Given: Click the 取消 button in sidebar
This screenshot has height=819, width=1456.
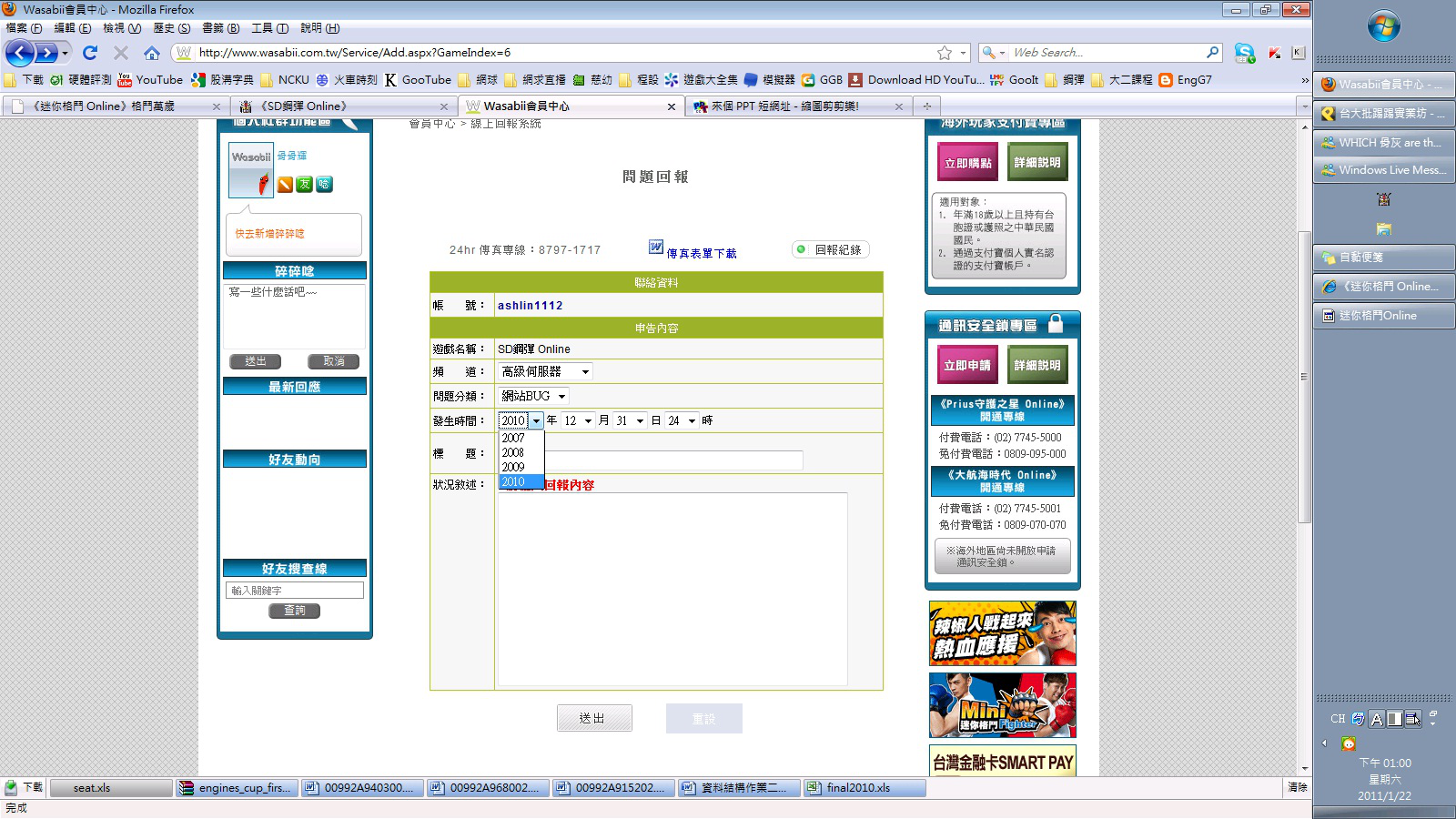Looking at the screenshot, I should click(334, 361).
